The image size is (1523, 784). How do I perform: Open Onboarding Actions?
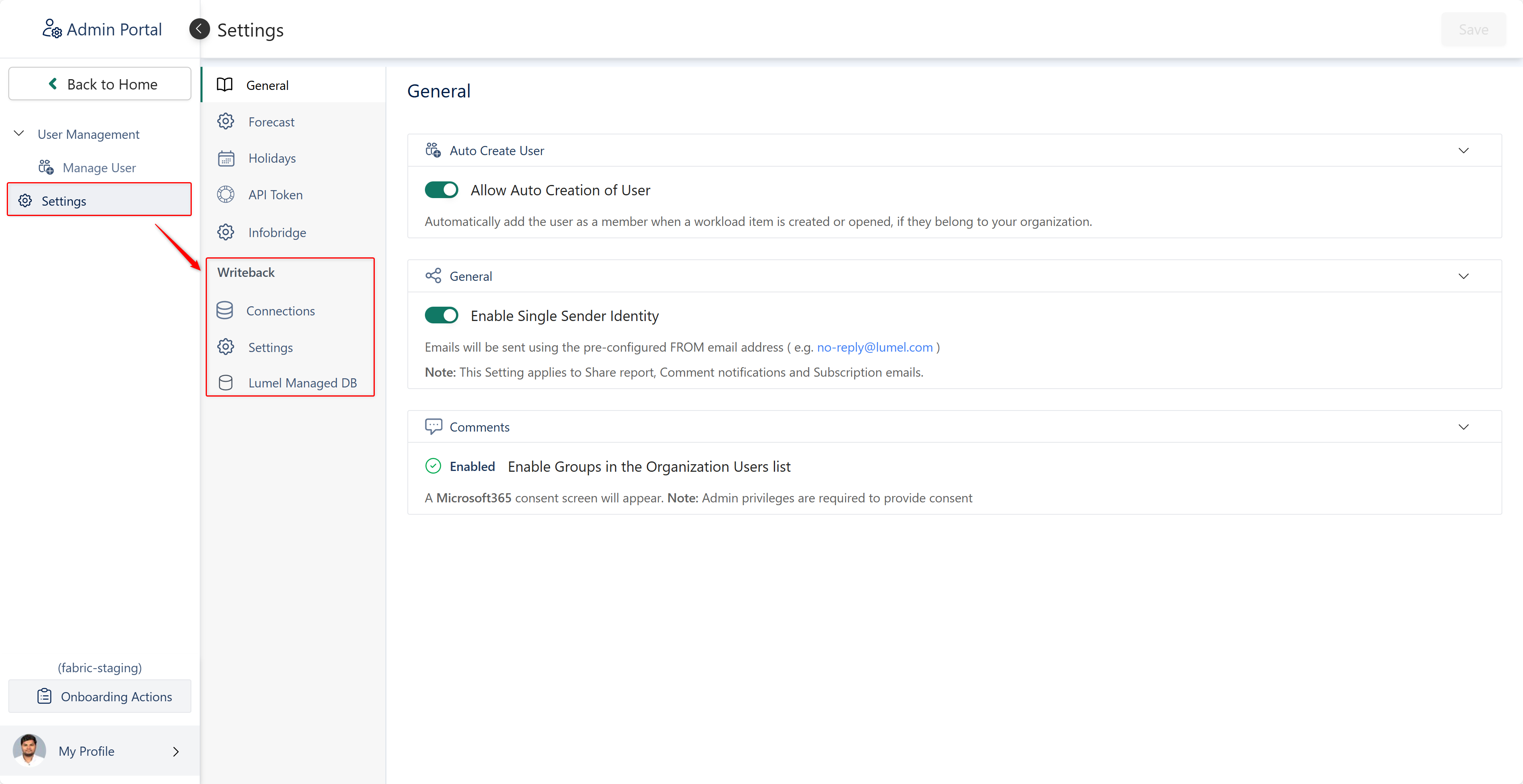[100, 696]
